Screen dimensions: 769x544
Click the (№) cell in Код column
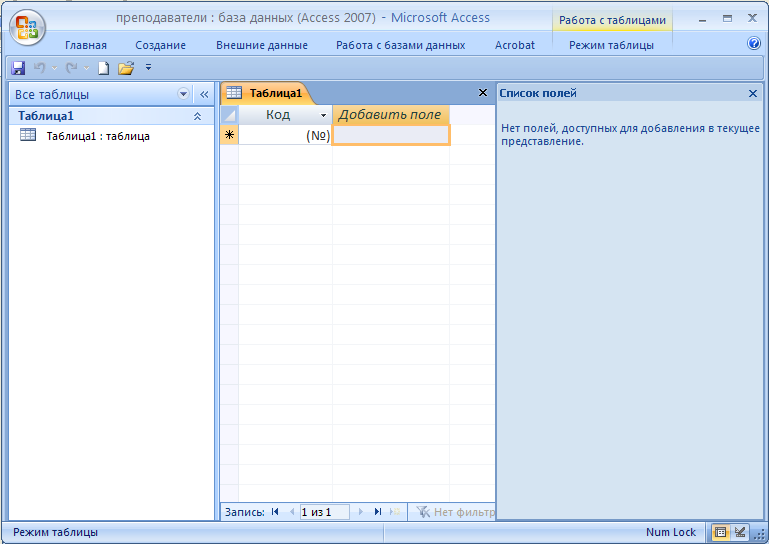click(x=285, y=135)
